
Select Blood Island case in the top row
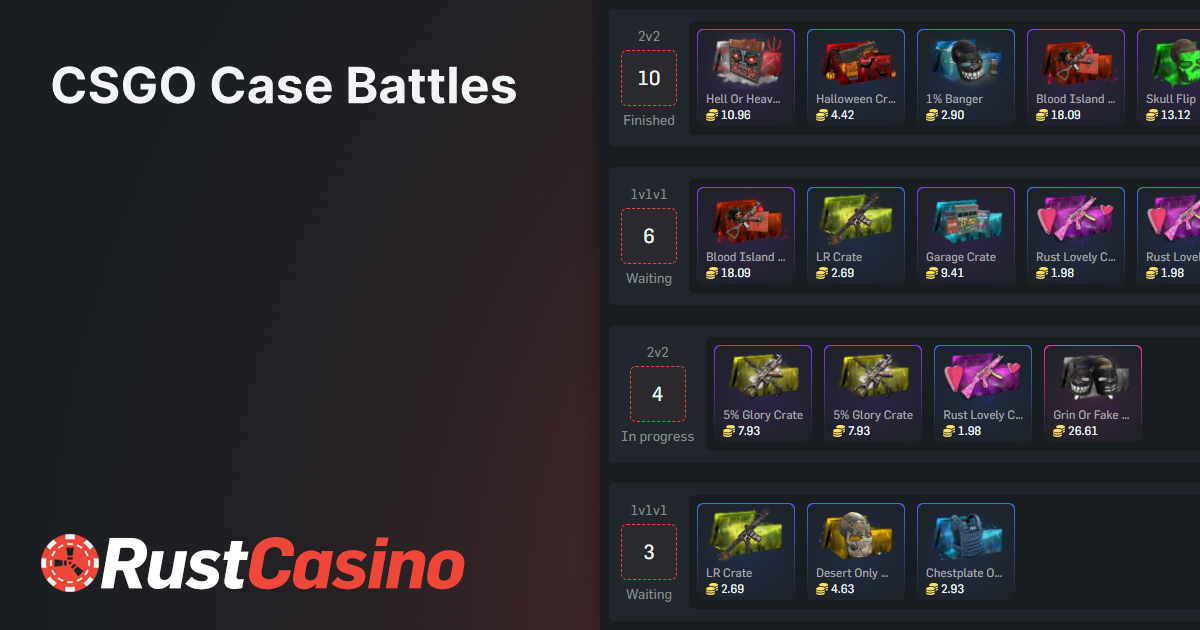coord(1076,77)
